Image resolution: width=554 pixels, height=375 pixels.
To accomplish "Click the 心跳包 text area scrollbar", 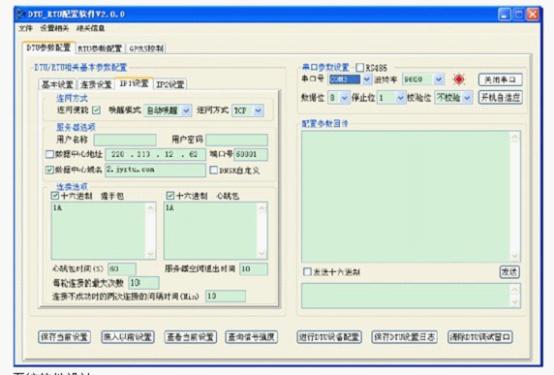I will [262, 230].
